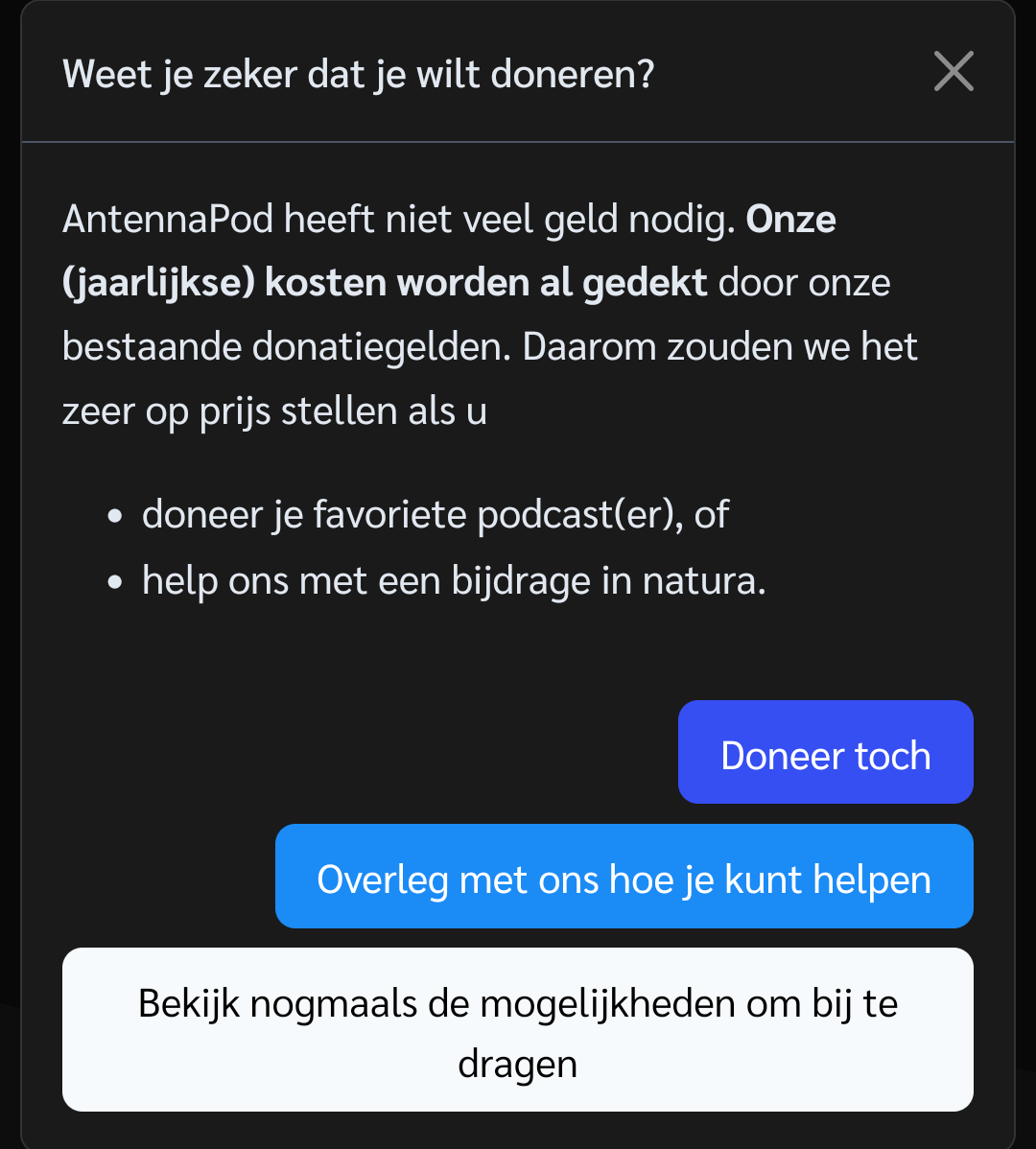Image resolution: width=1036 pixels, height=1149 pixels.
Task: Click the phrase "Daarom zouden we het"
Action: [720, 346]
